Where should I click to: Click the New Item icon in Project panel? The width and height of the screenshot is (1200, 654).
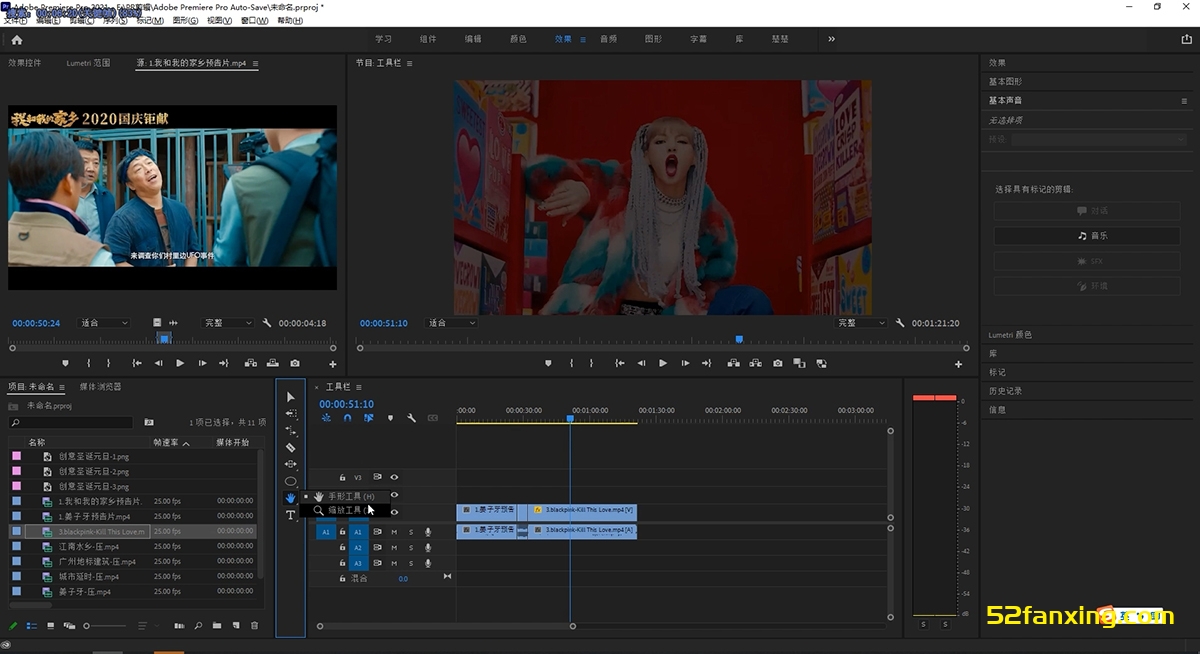coord(235,626)
